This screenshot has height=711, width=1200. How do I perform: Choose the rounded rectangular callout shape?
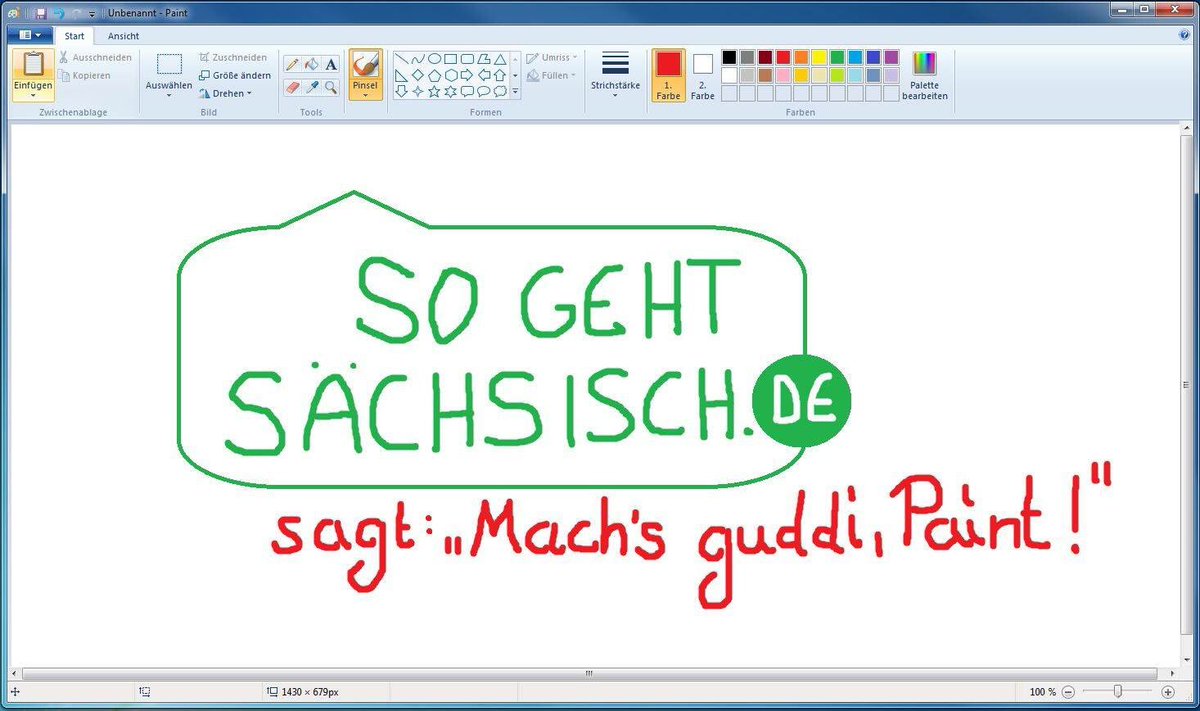[x=466, y=91]
